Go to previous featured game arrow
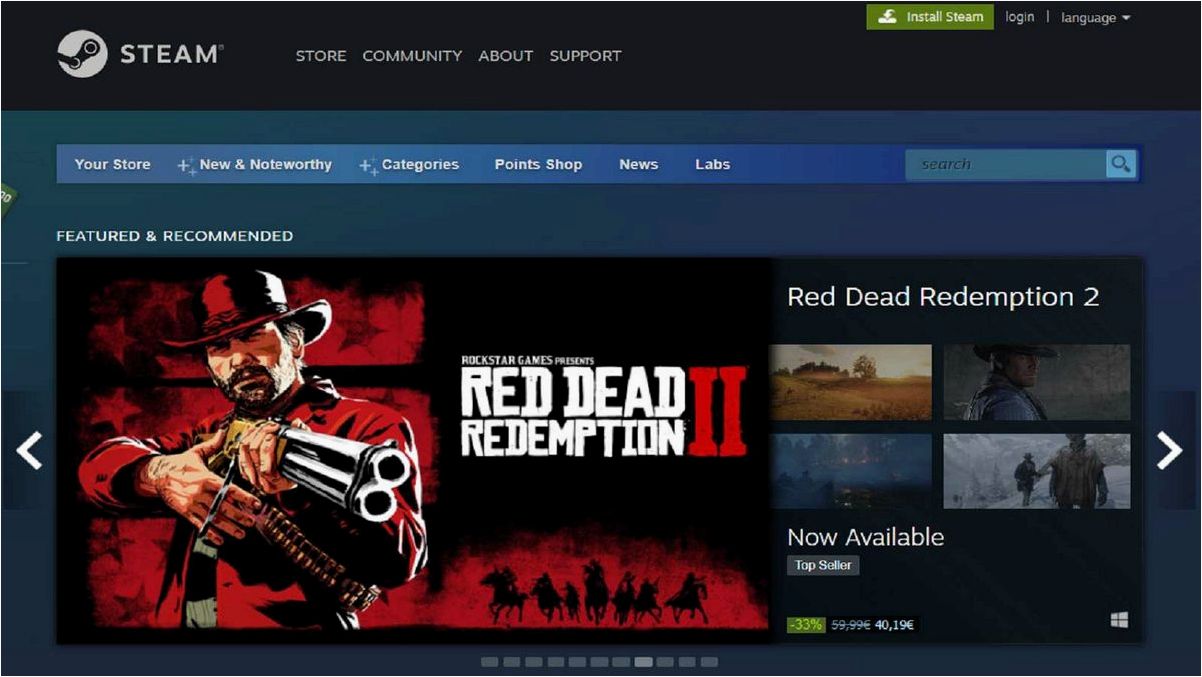This screenshot has height=677, width=1202. (29, 451)
